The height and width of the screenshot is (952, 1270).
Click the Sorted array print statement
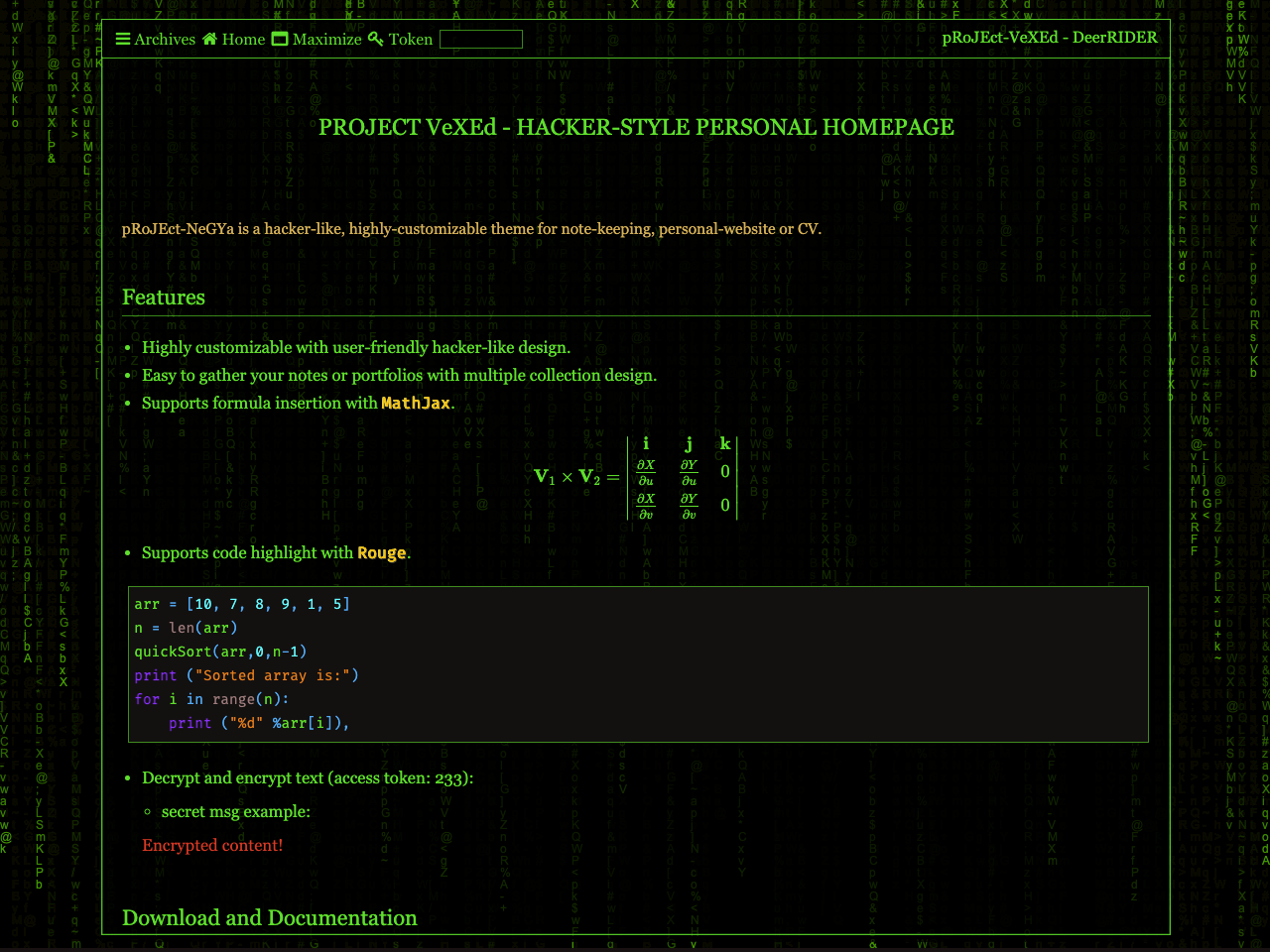pyautogui.click(x=248, y=675)
